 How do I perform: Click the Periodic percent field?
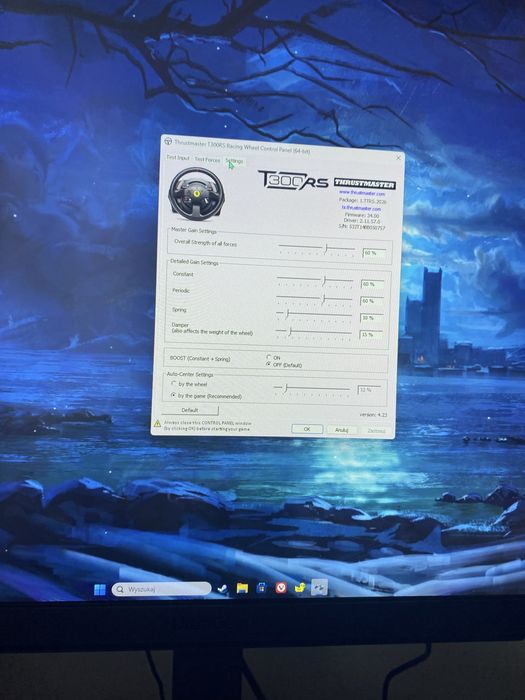(x=372, y=301)
